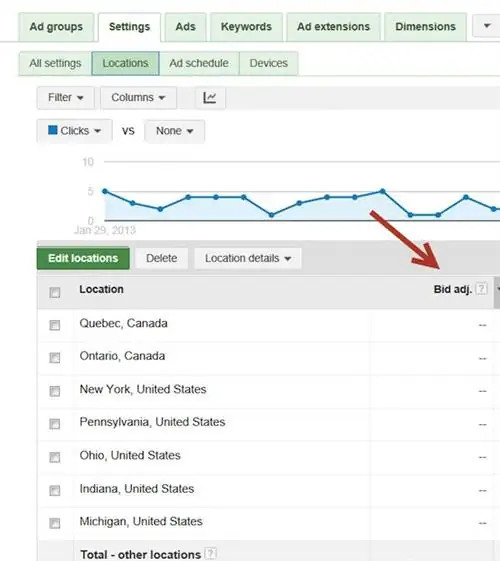This screenshot has height=561, width=500.
Task: Tick the Indiana, United States checkbox
Action: 55,490
